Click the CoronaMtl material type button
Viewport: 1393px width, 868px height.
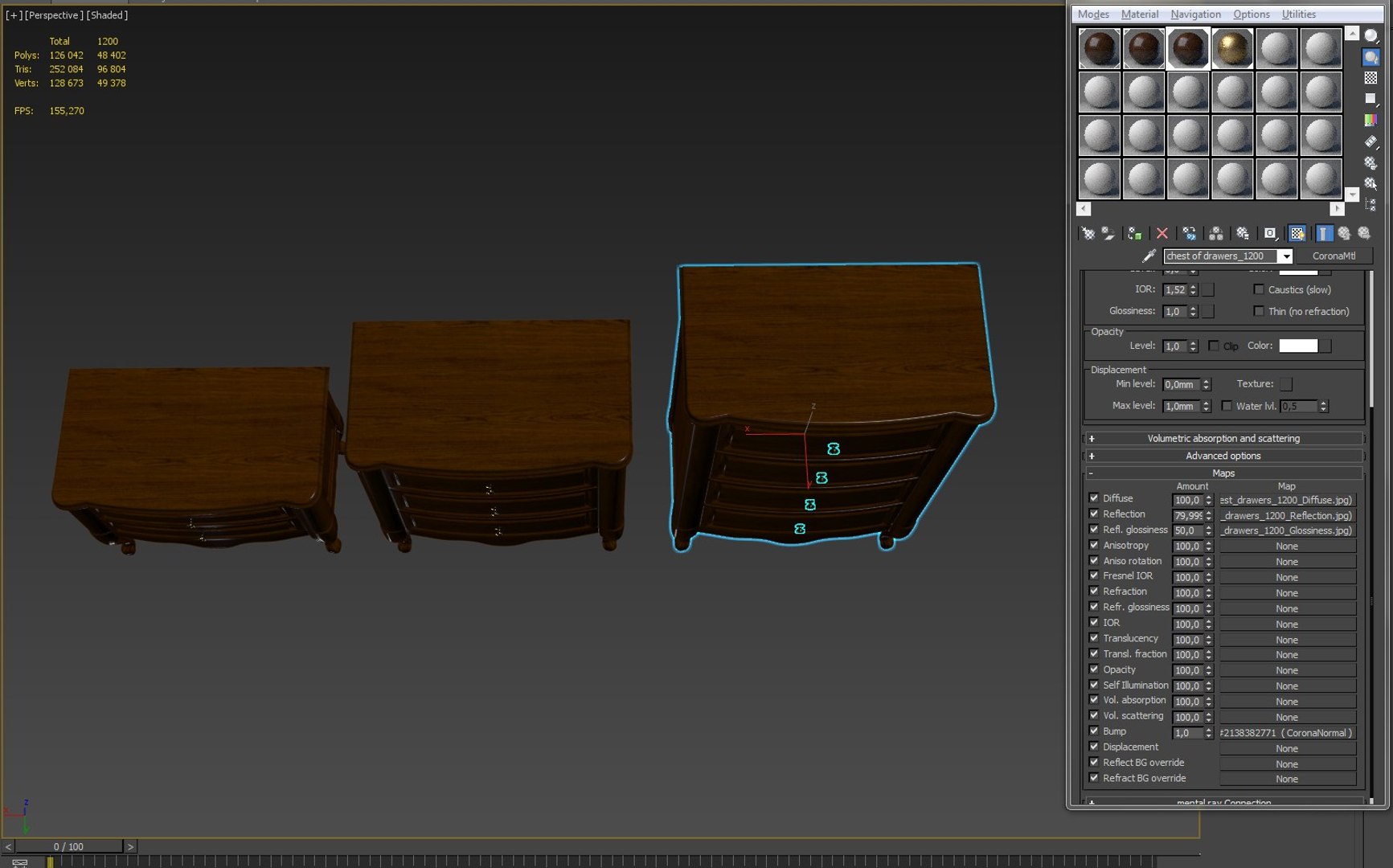1334,256
